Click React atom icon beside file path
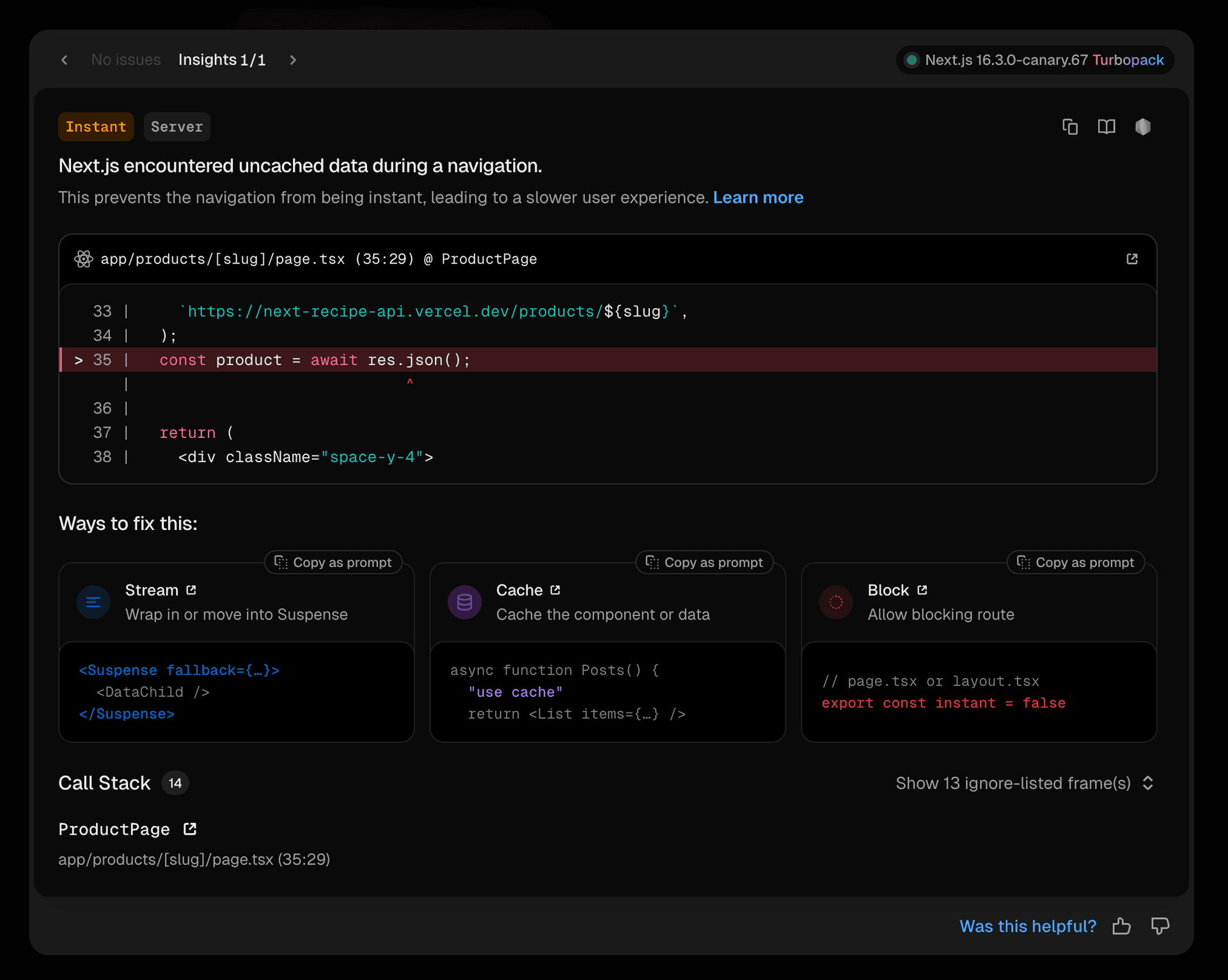1228x980 pixels. [84, 259]
